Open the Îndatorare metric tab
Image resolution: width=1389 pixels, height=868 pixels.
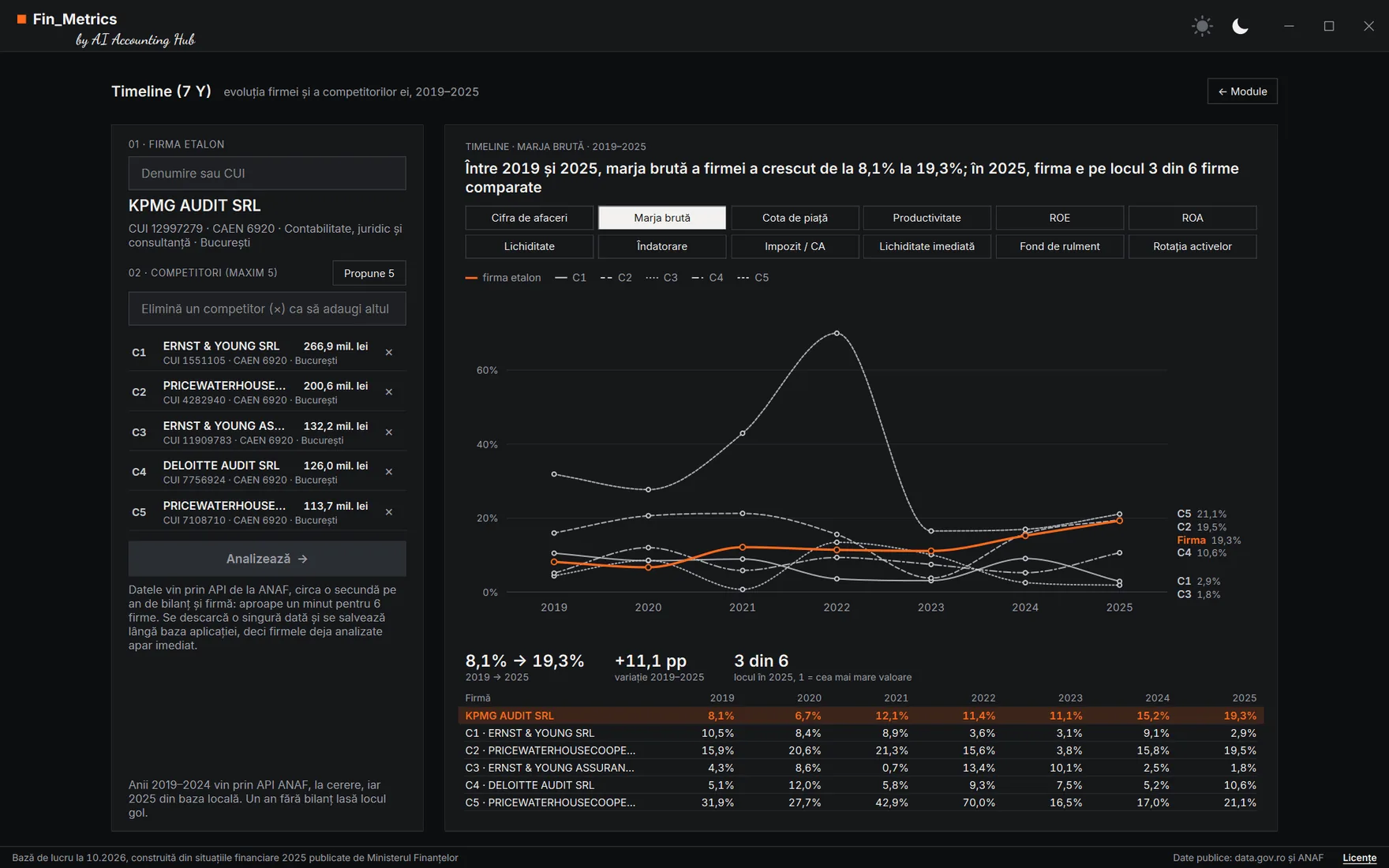coord(662,246)
